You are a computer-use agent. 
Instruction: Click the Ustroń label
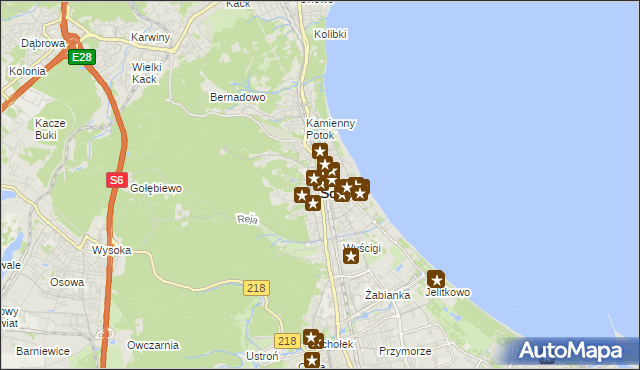click(262, 356)
